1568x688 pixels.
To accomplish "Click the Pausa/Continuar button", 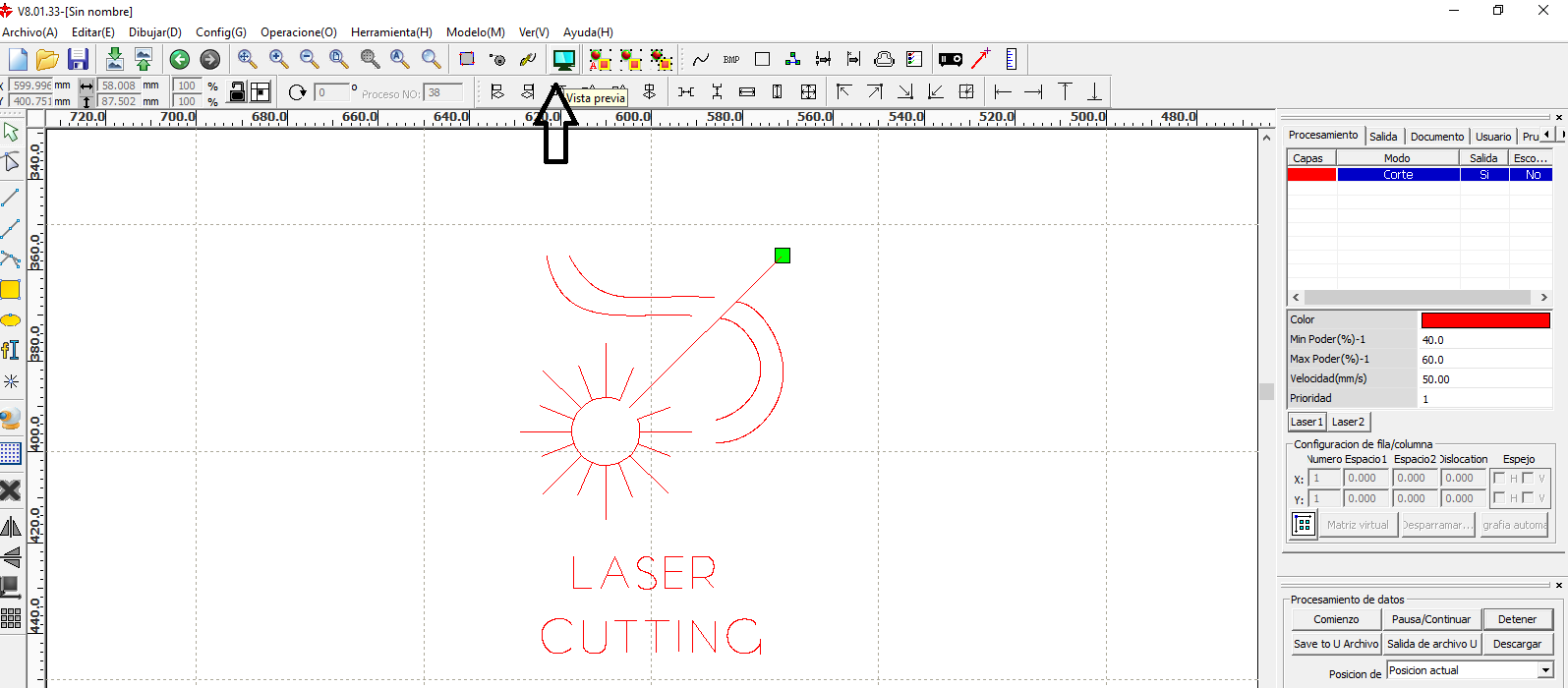I will point(1431,619).
